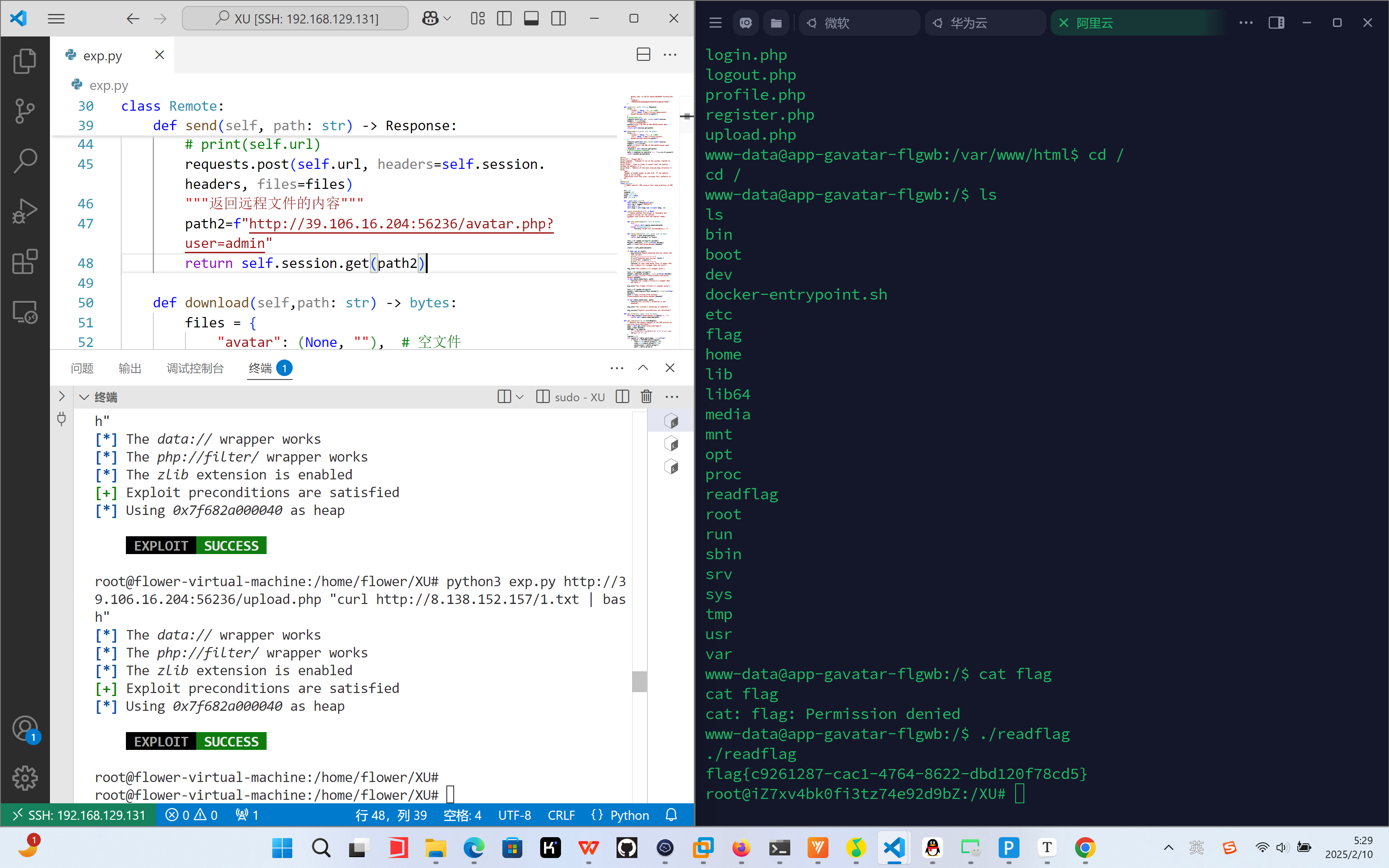The image size is (1389, 868).
Task: Select the 阿里云 session tab
Action: point(1139,23)
